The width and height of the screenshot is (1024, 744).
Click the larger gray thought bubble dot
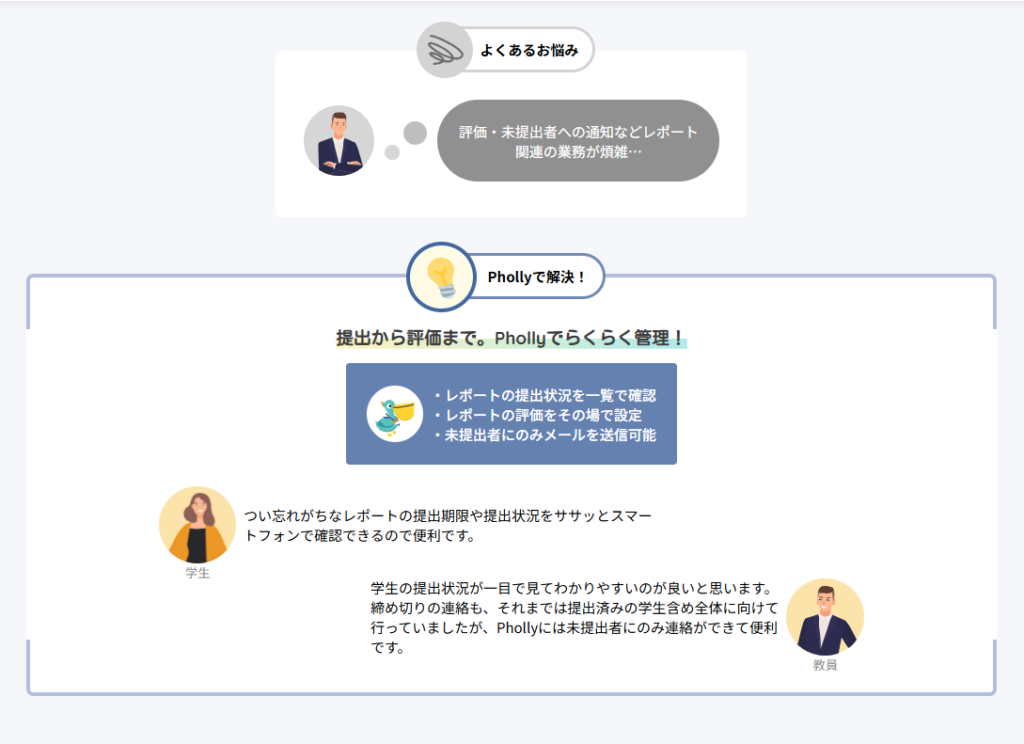[415, 133]
